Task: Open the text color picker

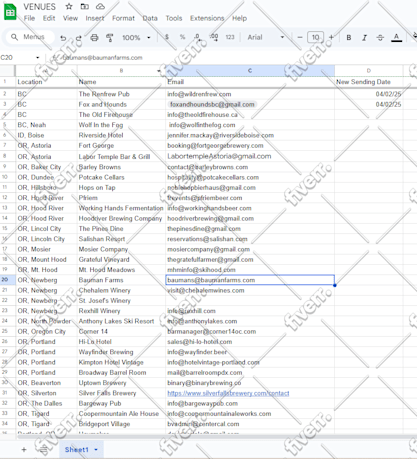Action: point(396,37)
